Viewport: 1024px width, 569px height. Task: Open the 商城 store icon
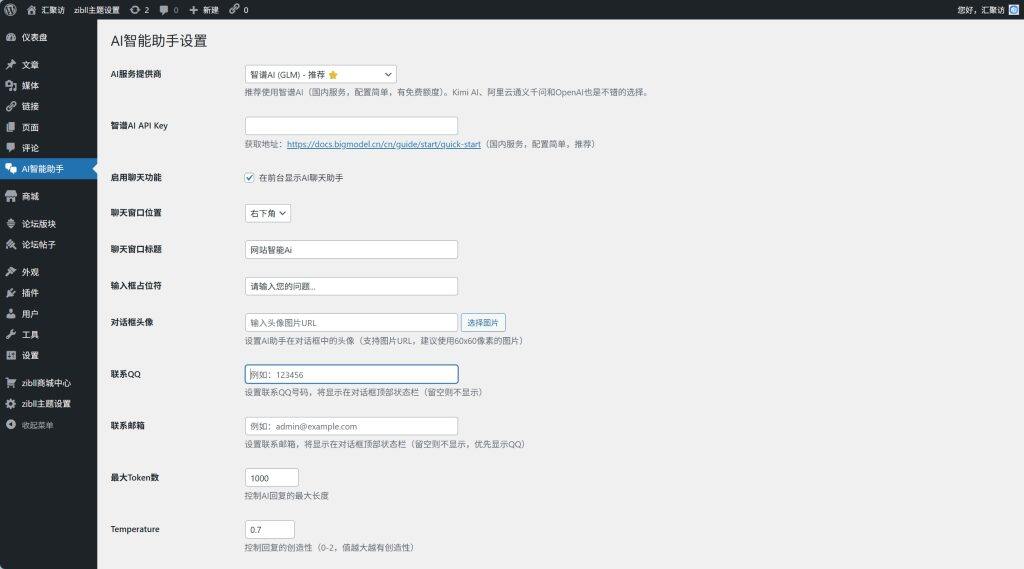click(x=11, y=196)
